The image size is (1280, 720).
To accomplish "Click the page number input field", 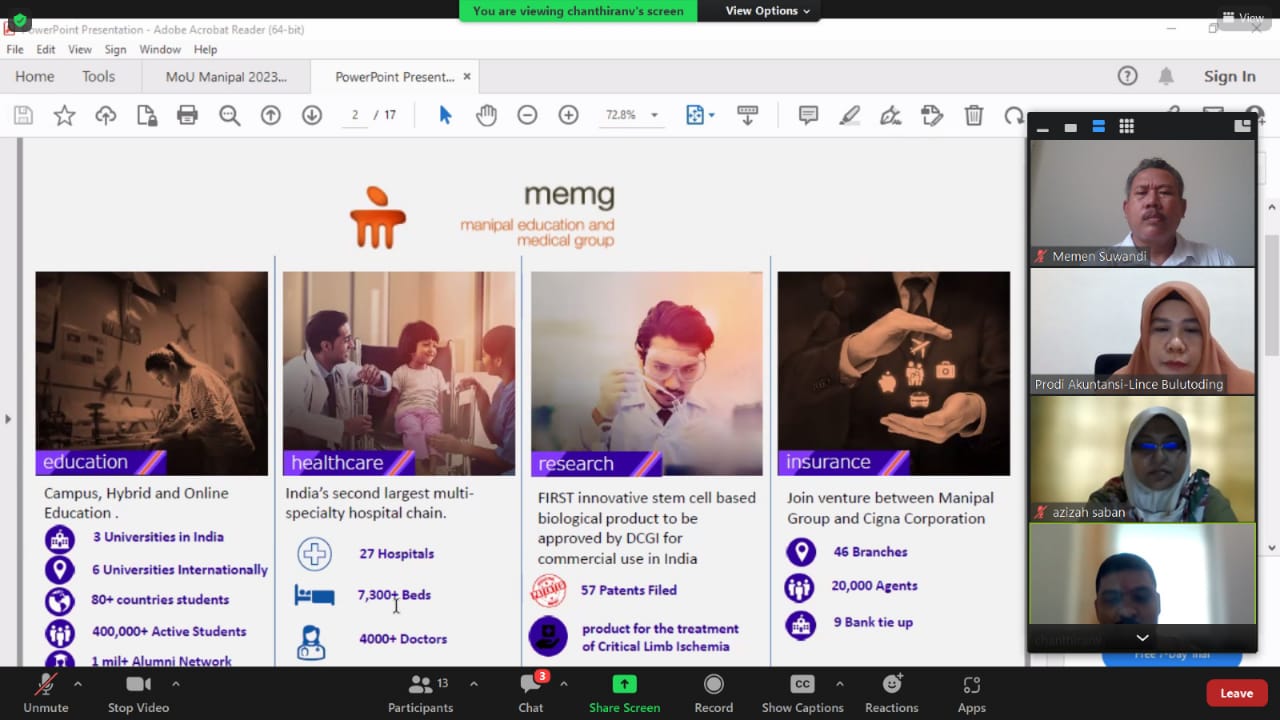I will point(354,115).
